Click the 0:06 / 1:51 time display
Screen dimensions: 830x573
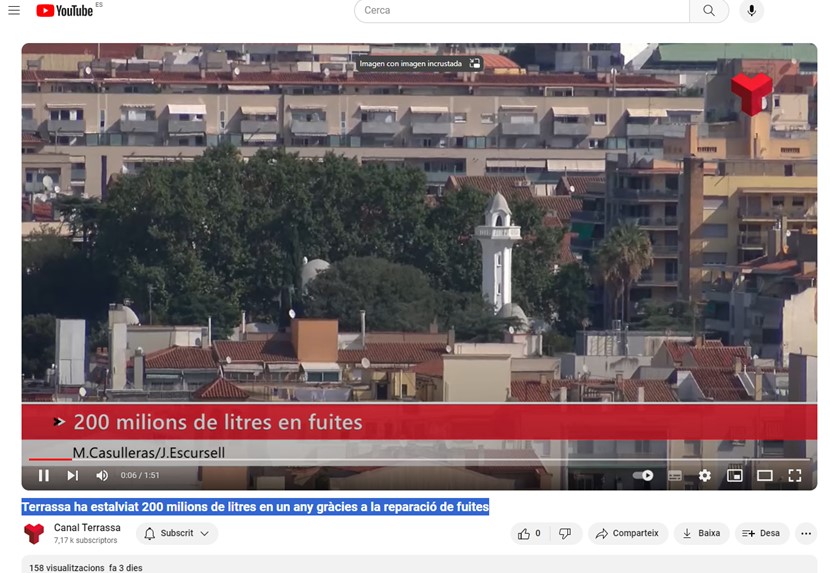click(140, 476)
